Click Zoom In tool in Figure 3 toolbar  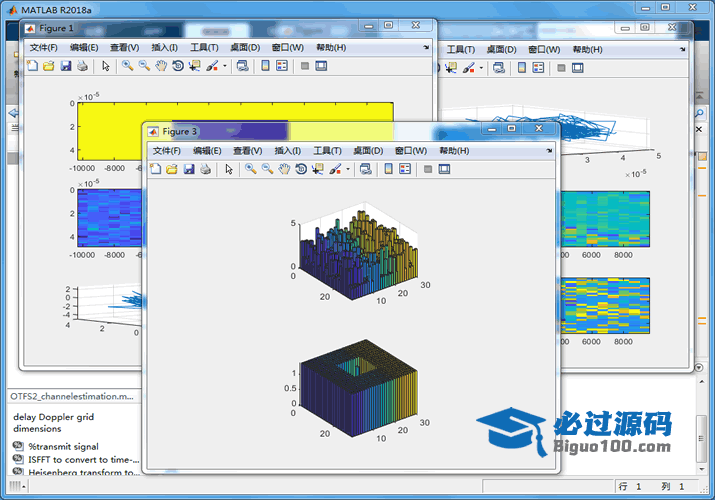(x=250, y=169)
